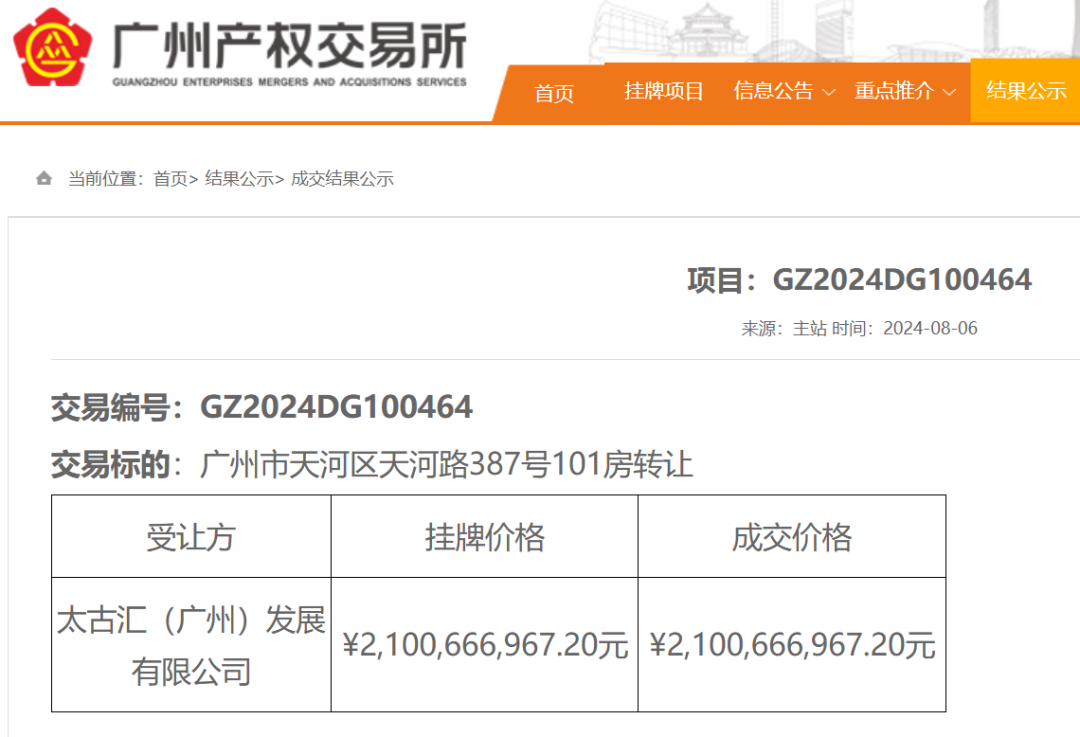This screenshot has width=1080, height=737.
Task: Click the 来源：主站 text
Action: pos(783,328)
